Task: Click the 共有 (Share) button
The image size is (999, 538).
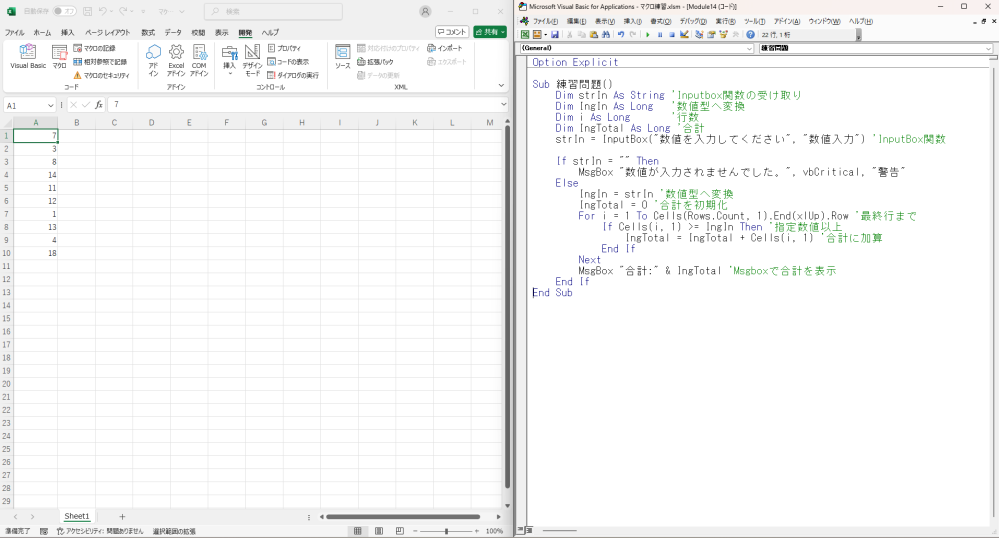Action: (489, 32)
